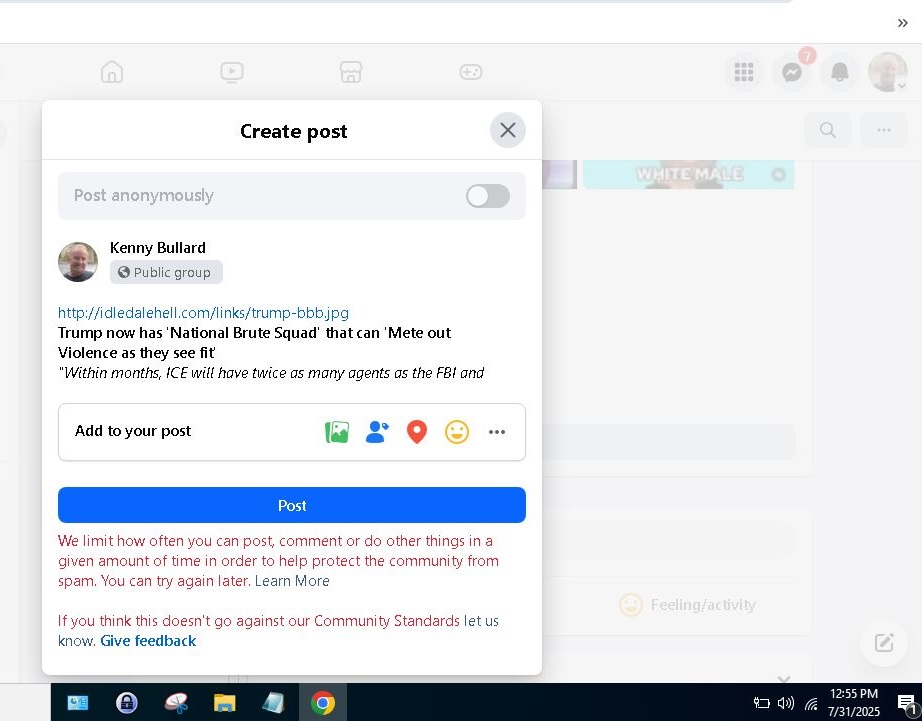Click the Give feedback link

(x=148, y=641)
